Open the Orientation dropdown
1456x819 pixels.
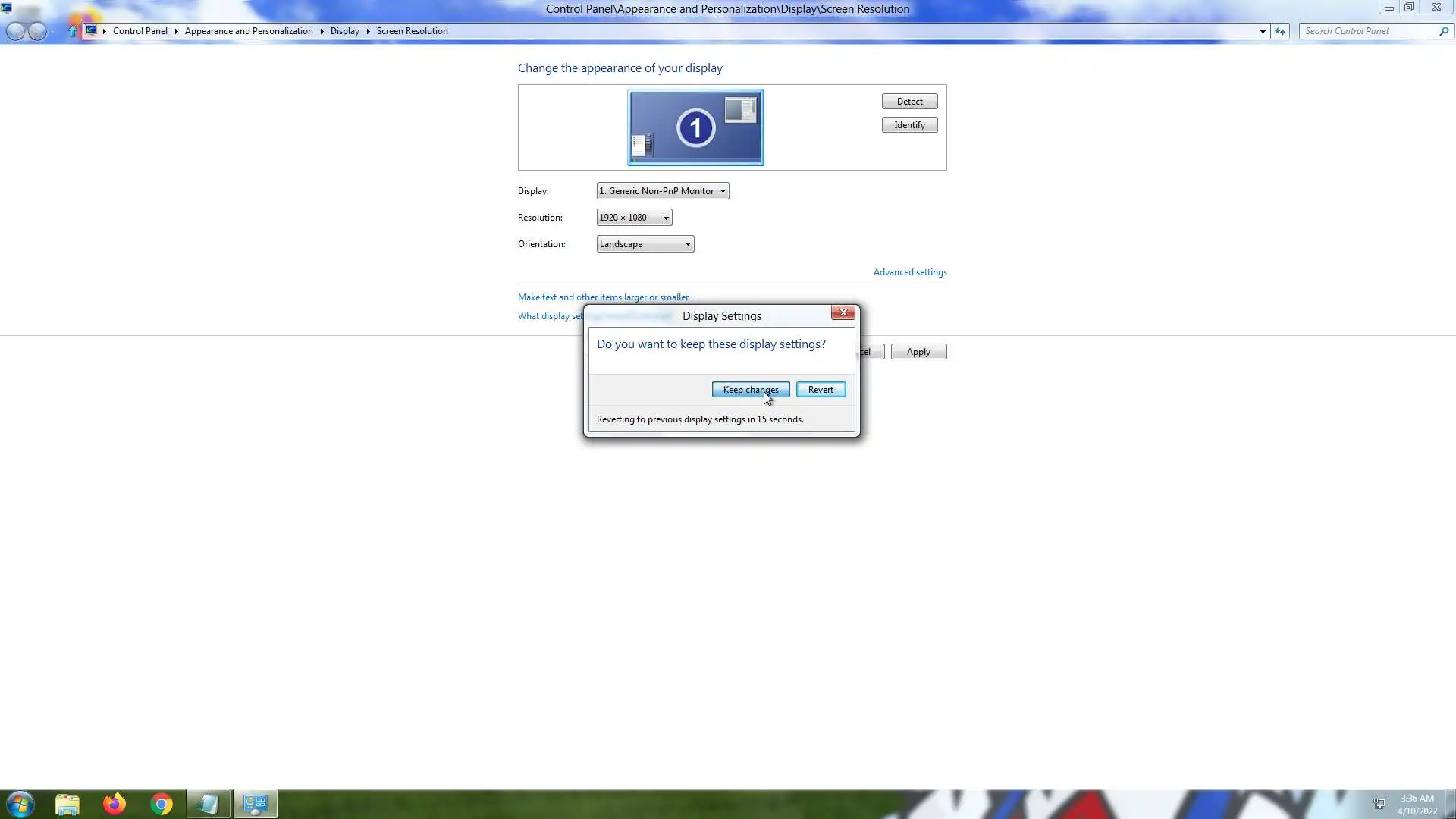[645, 244]
